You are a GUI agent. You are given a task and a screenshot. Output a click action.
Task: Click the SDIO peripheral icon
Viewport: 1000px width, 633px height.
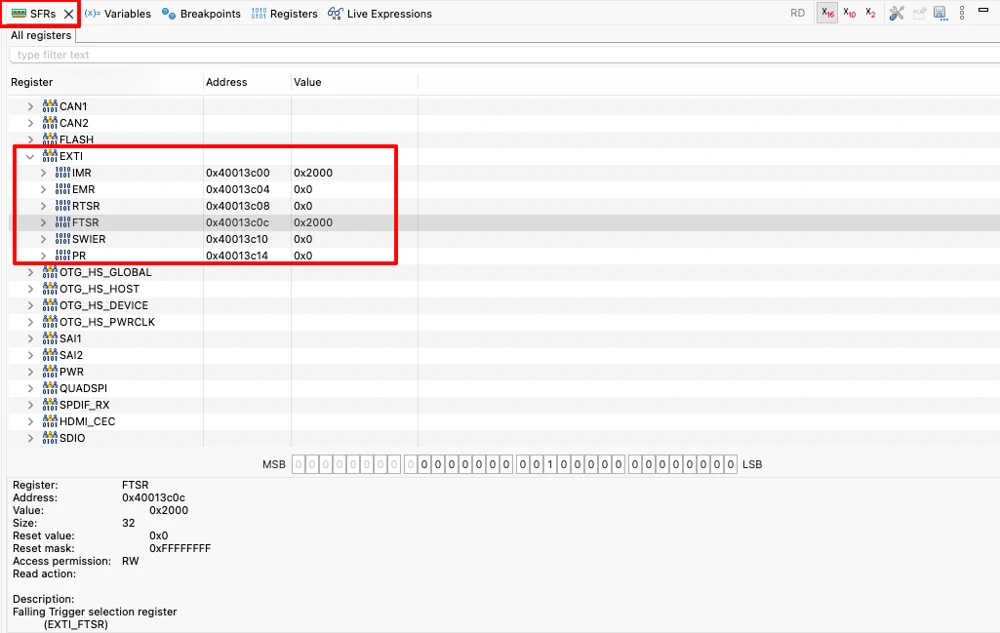50,437
